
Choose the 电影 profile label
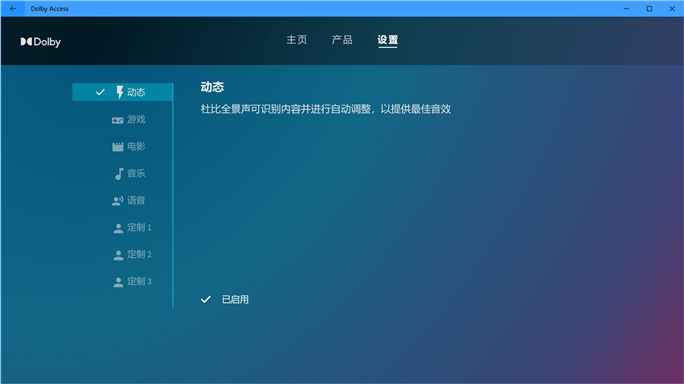[136, 146]
